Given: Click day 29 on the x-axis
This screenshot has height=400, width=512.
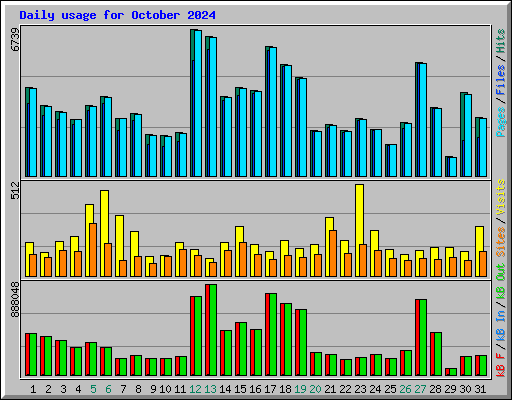Looking at the screenshot, I should (x=450, y=389).
